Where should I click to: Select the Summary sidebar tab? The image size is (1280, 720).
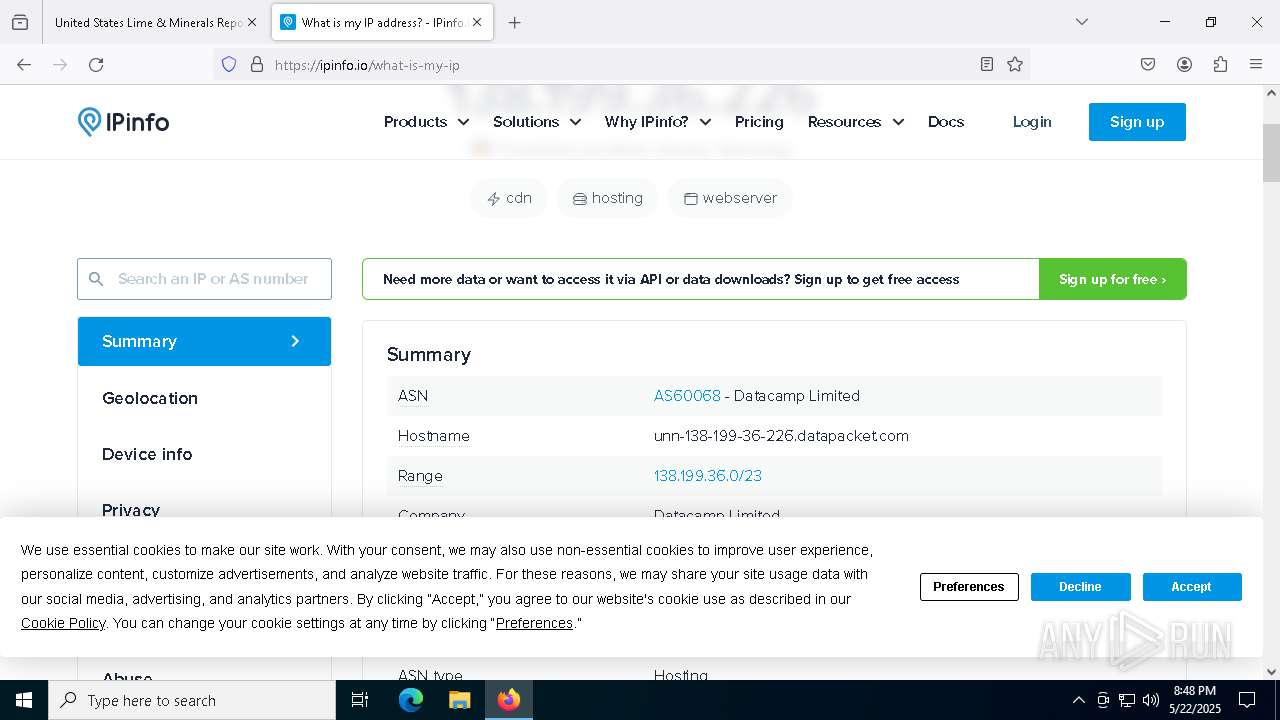204,341
